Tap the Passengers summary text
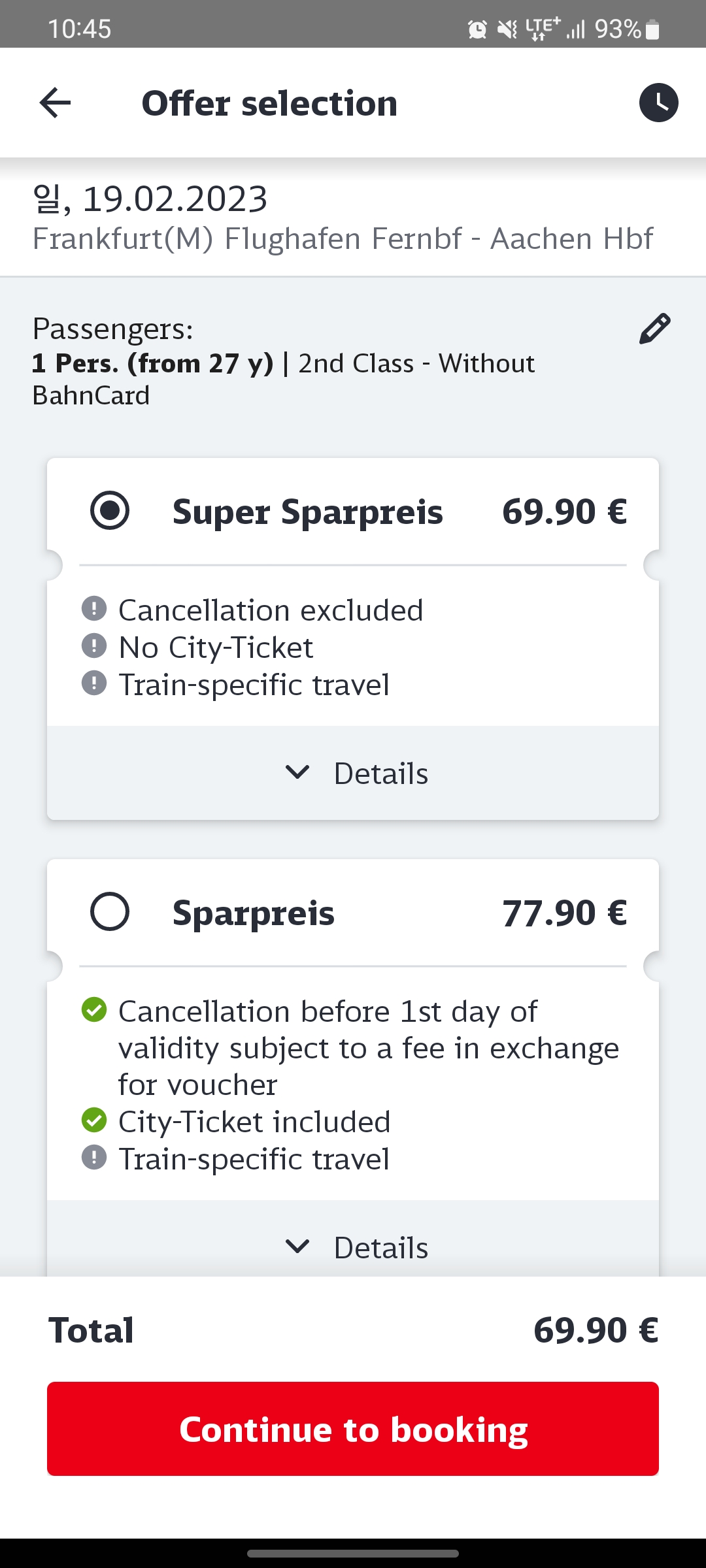The image size is (706, 1568). click(x=284, y=363)
